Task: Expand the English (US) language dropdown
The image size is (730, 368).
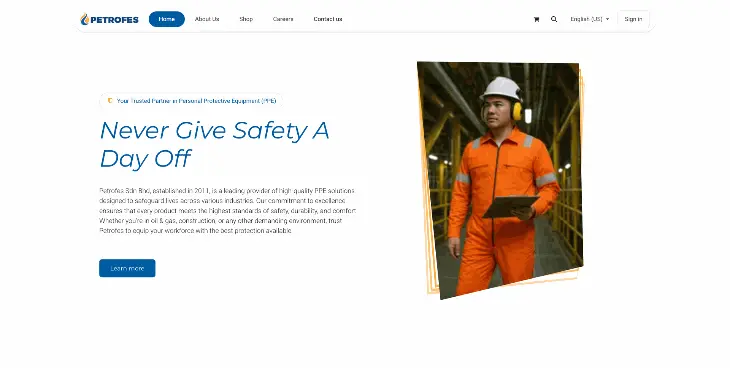Action: pos(589,19)
